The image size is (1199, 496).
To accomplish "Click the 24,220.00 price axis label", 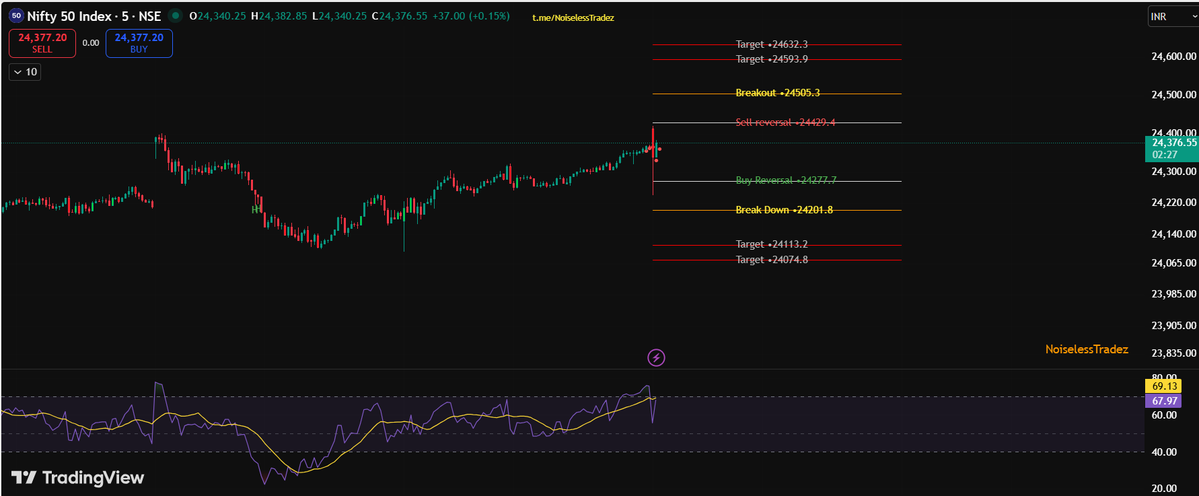I will [x=1174, y=203].
